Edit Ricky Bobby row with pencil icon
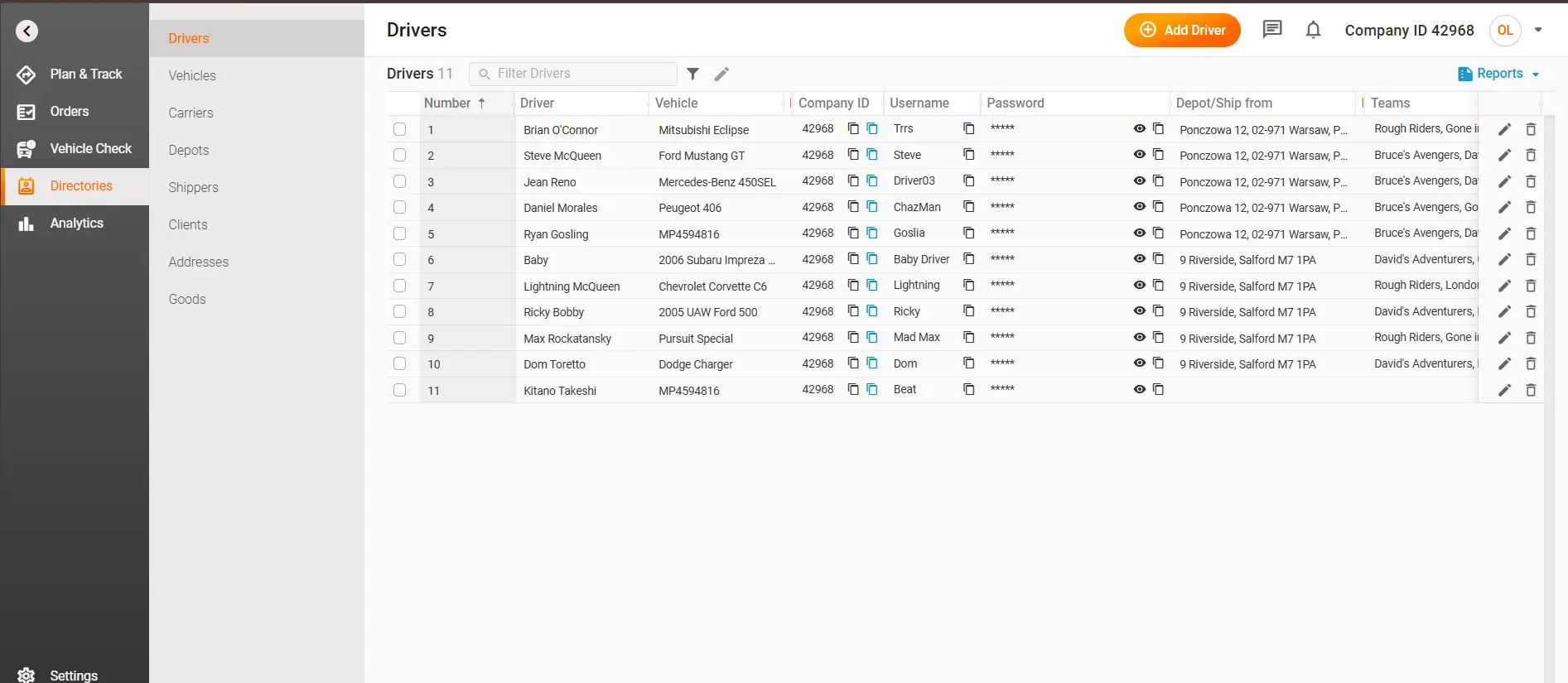Image resolution: width=1568 pixels, height=683 pixels. [1505, 311]
